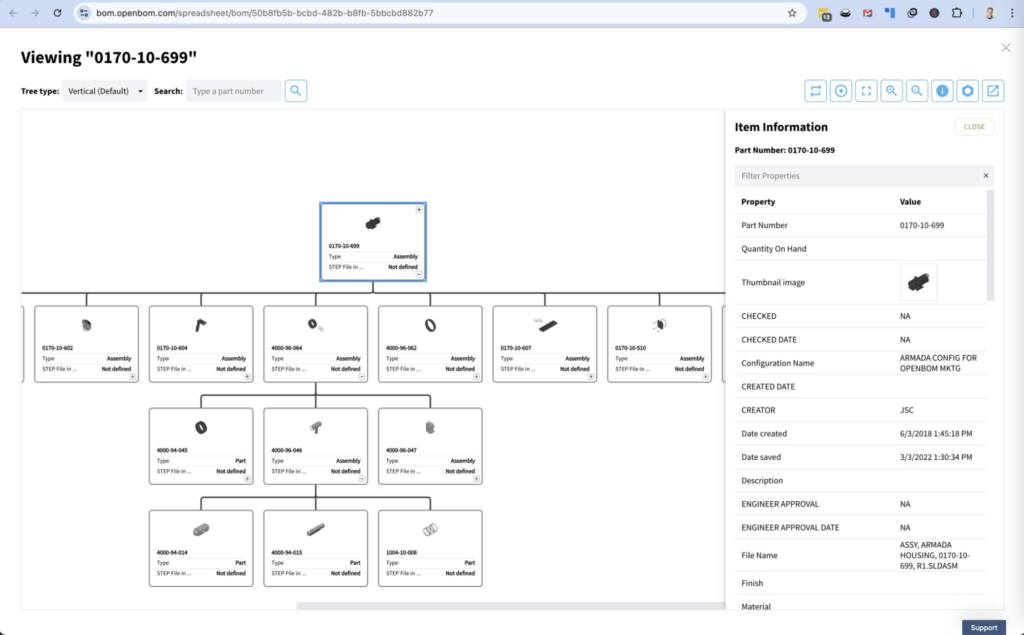Click the Date saved value 3/3/2022
Viewport: 1024px width, 635px height.
(936, 457)
